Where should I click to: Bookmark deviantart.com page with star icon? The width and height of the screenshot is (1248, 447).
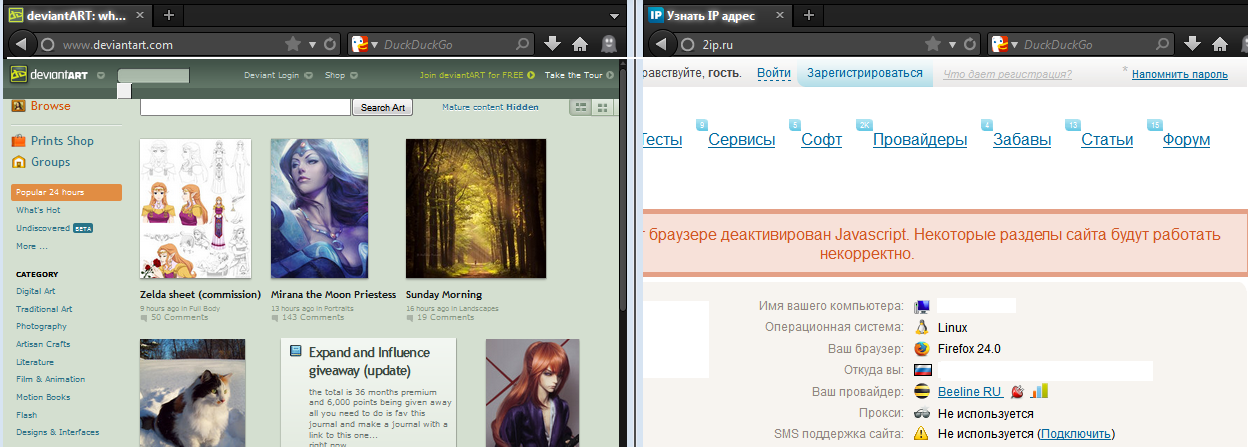click(293, 44)
